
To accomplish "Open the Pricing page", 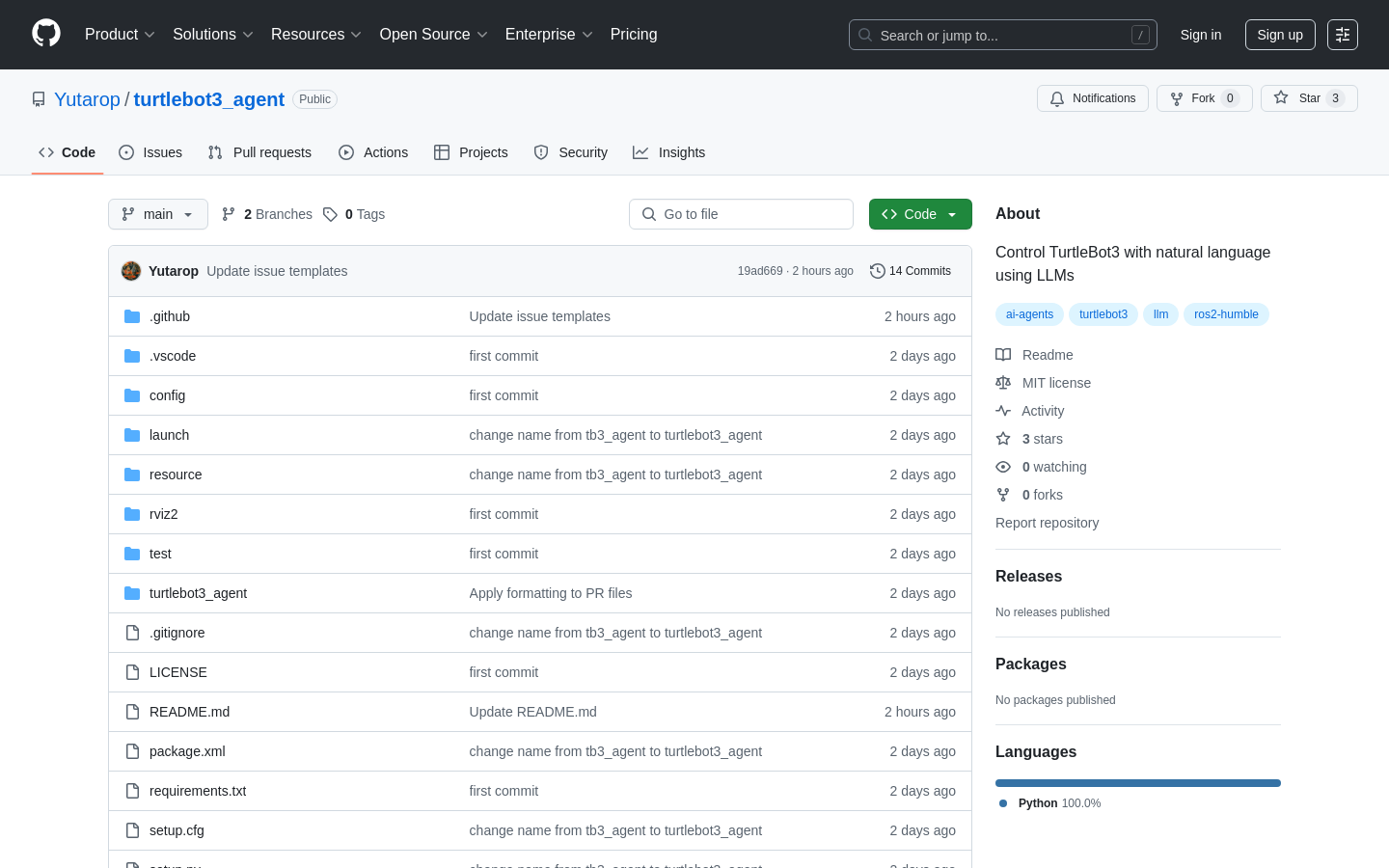I will pyautogui.click(x=634, y=35).
